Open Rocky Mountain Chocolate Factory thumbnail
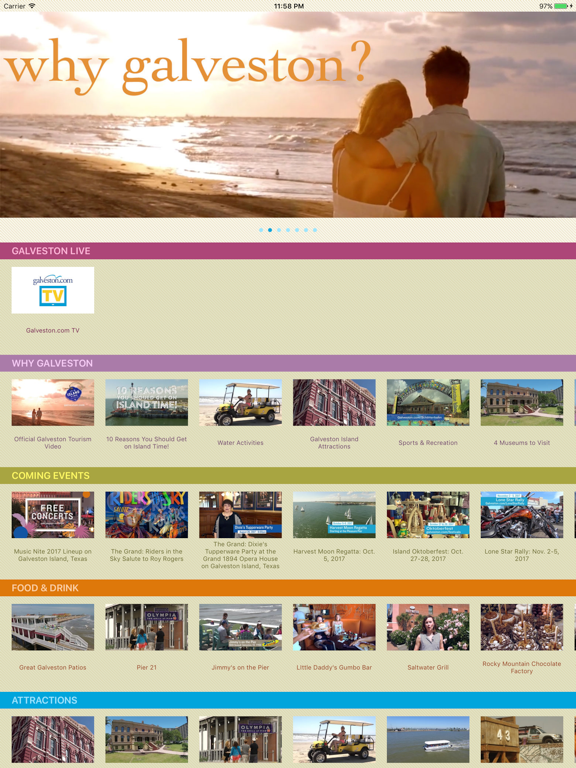 coord(522,627)
